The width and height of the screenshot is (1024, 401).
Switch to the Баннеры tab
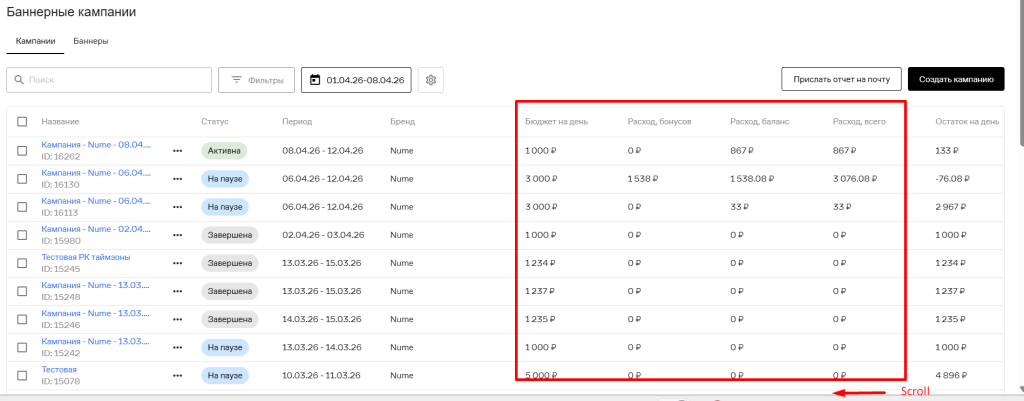91,41
